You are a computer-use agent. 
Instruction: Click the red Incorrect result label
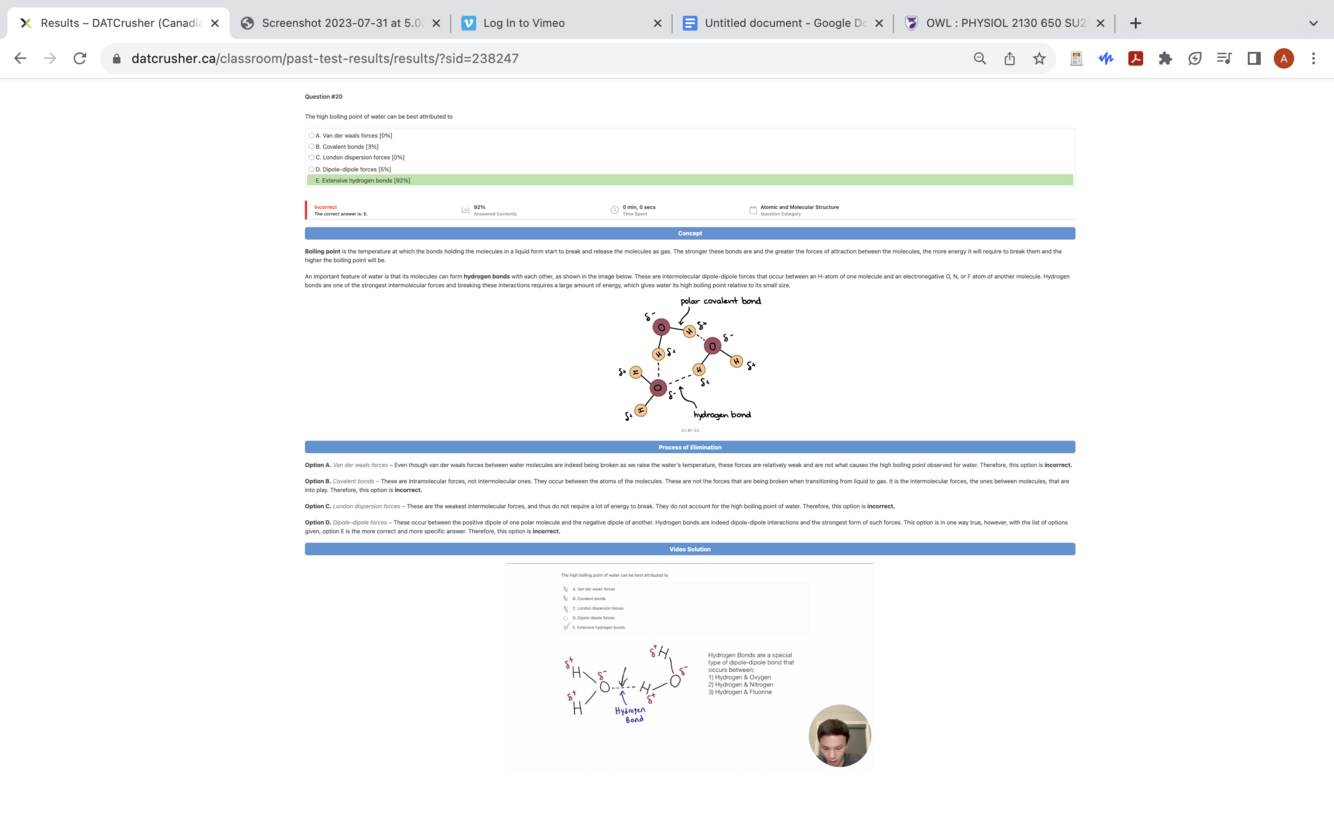tap(326, 207)
